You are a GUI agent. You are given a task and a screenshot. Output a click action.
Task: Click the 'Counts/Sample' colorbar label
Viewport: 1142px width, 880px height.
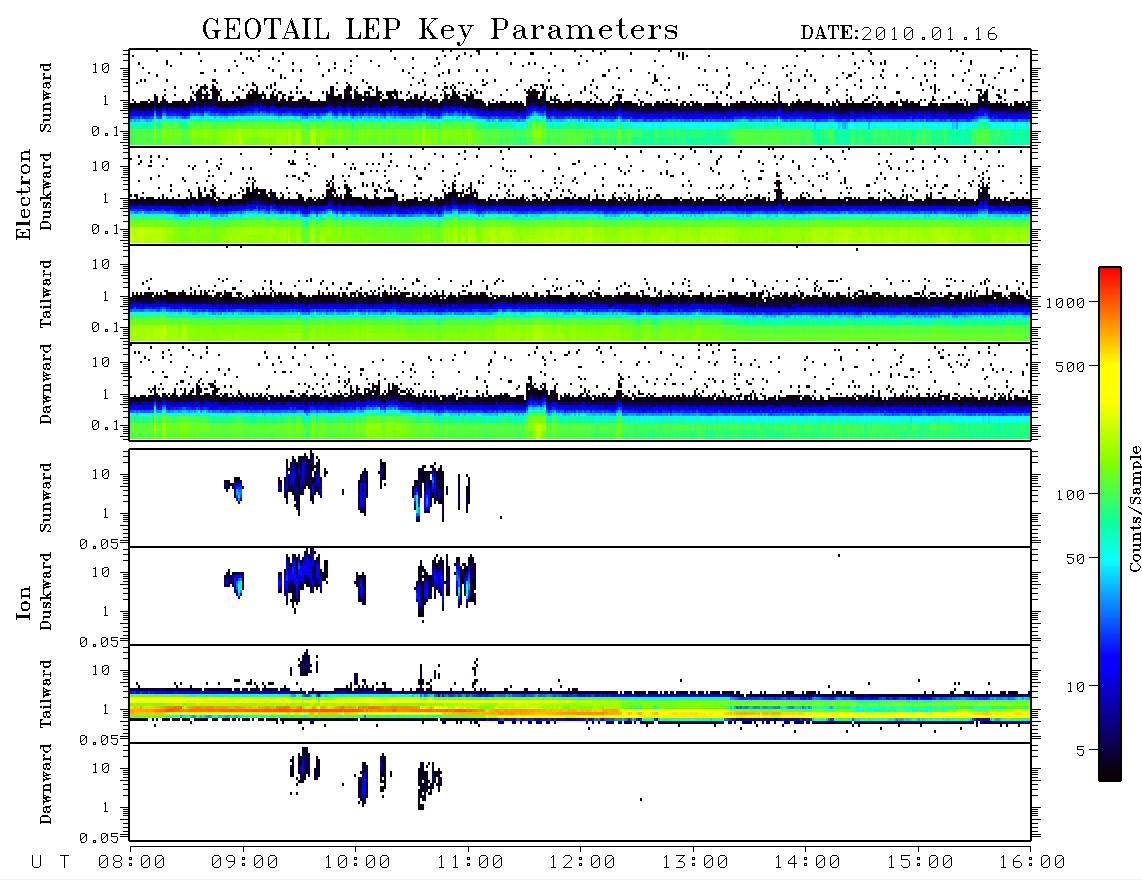[x=1134, y=508]
